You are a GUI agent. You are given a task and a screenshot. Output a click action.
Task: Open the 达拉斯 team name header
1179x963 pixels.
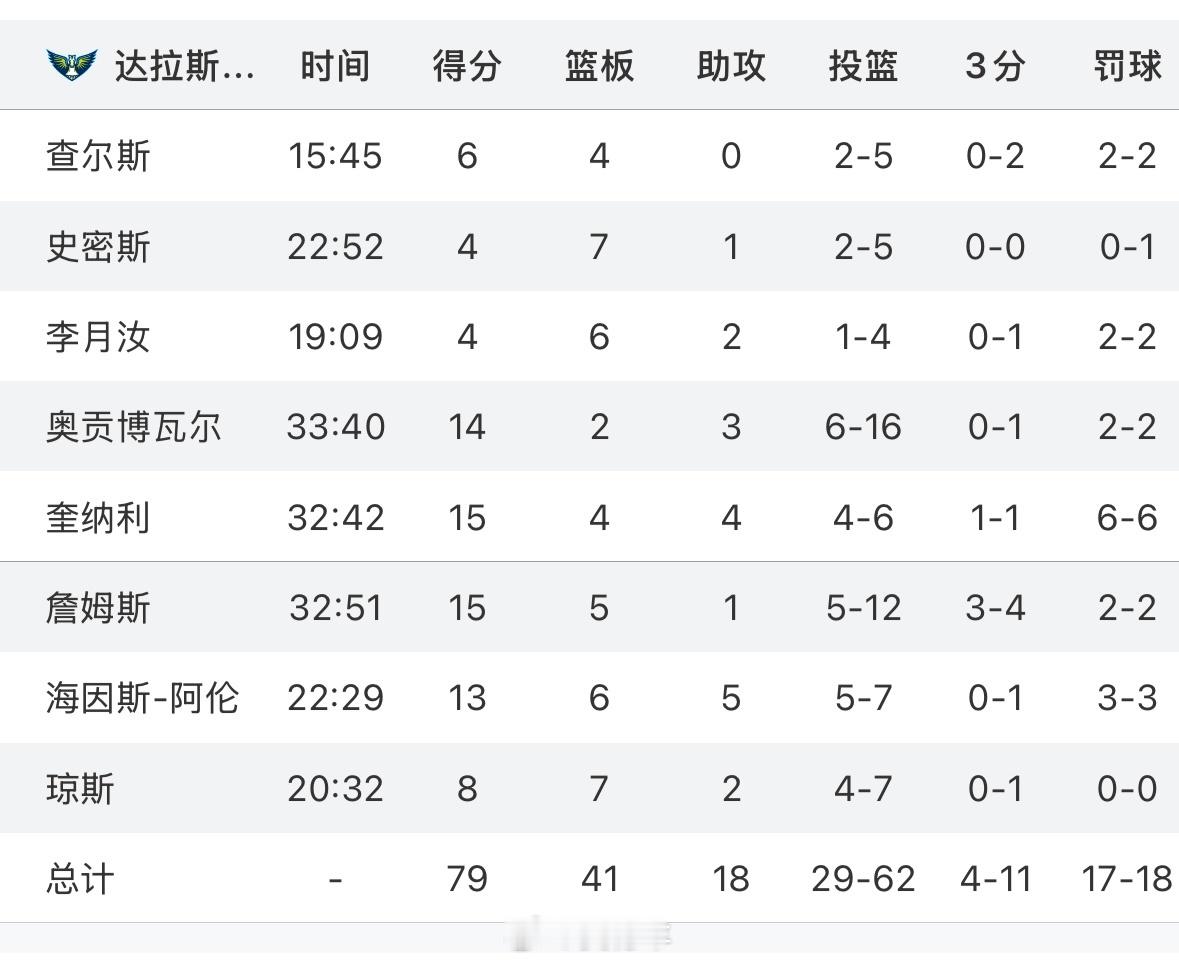(184, 66)
